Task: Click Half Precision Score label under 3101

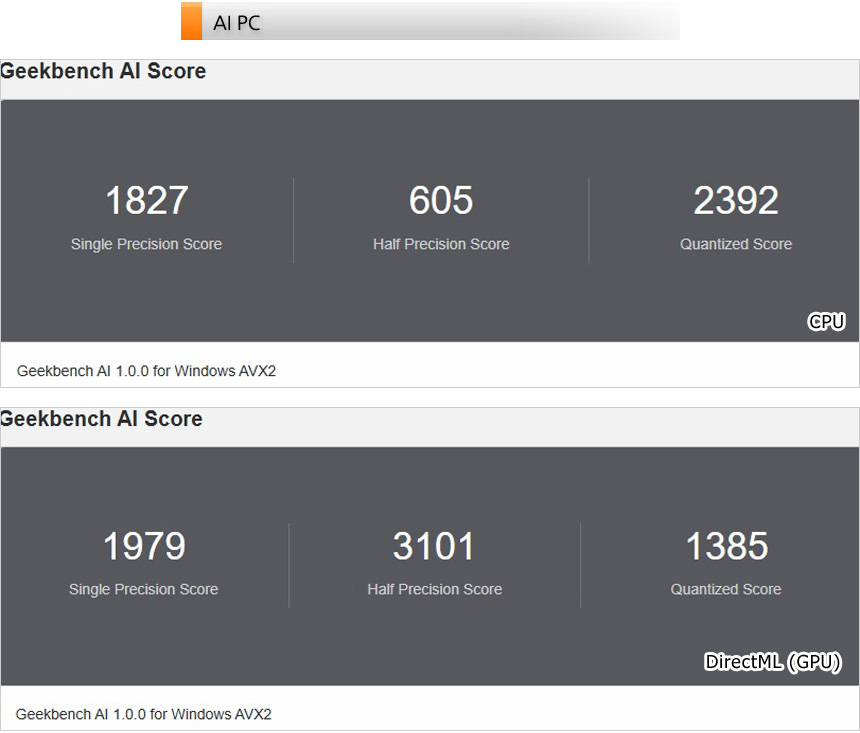Action: [x=434, y=589]
